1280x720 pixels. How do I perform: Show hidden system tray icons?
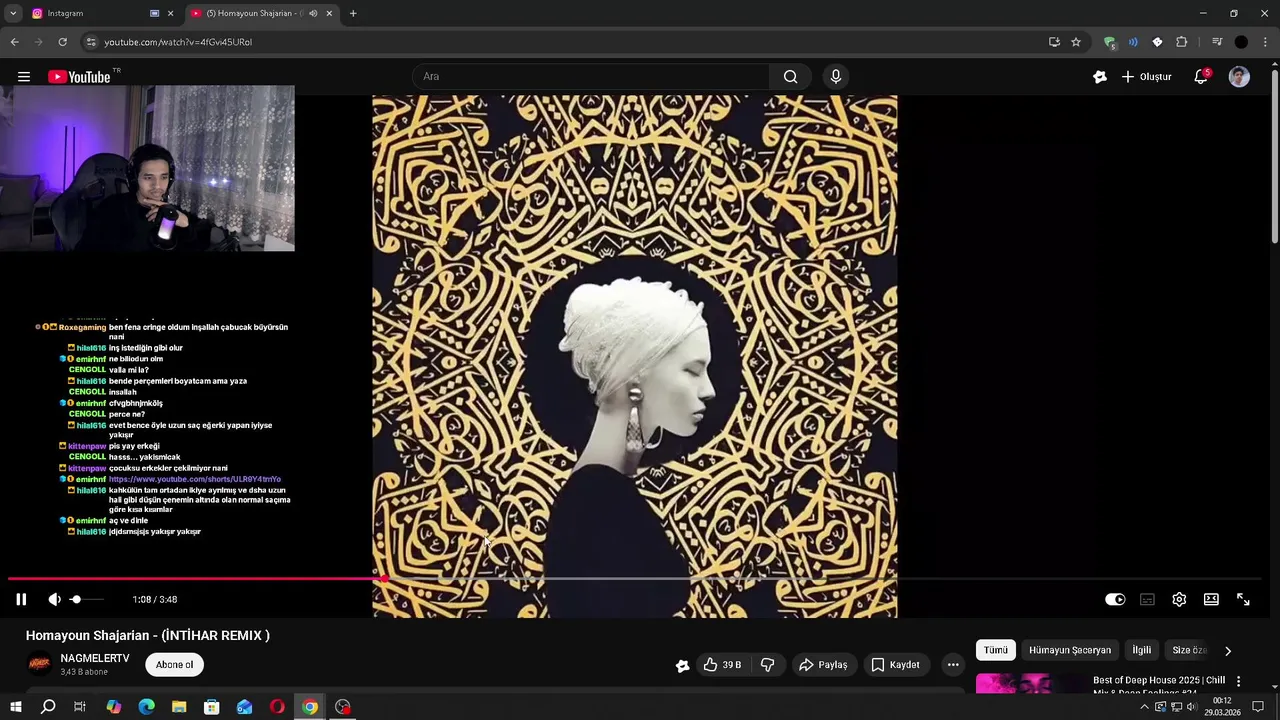point(1144,707)
